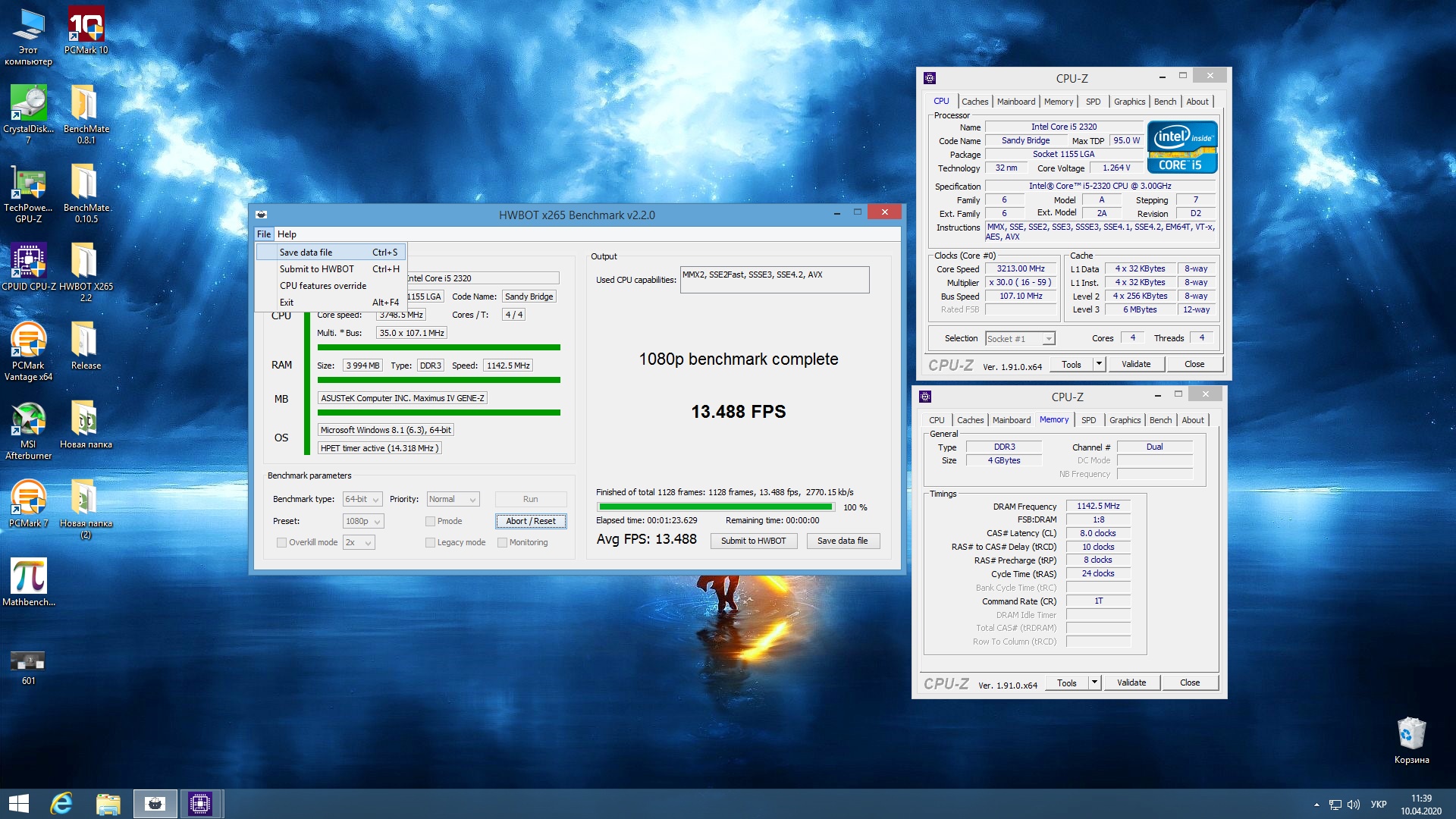Launch TechPowerUp GPU-Z shortcut

[x=28, y=193]
